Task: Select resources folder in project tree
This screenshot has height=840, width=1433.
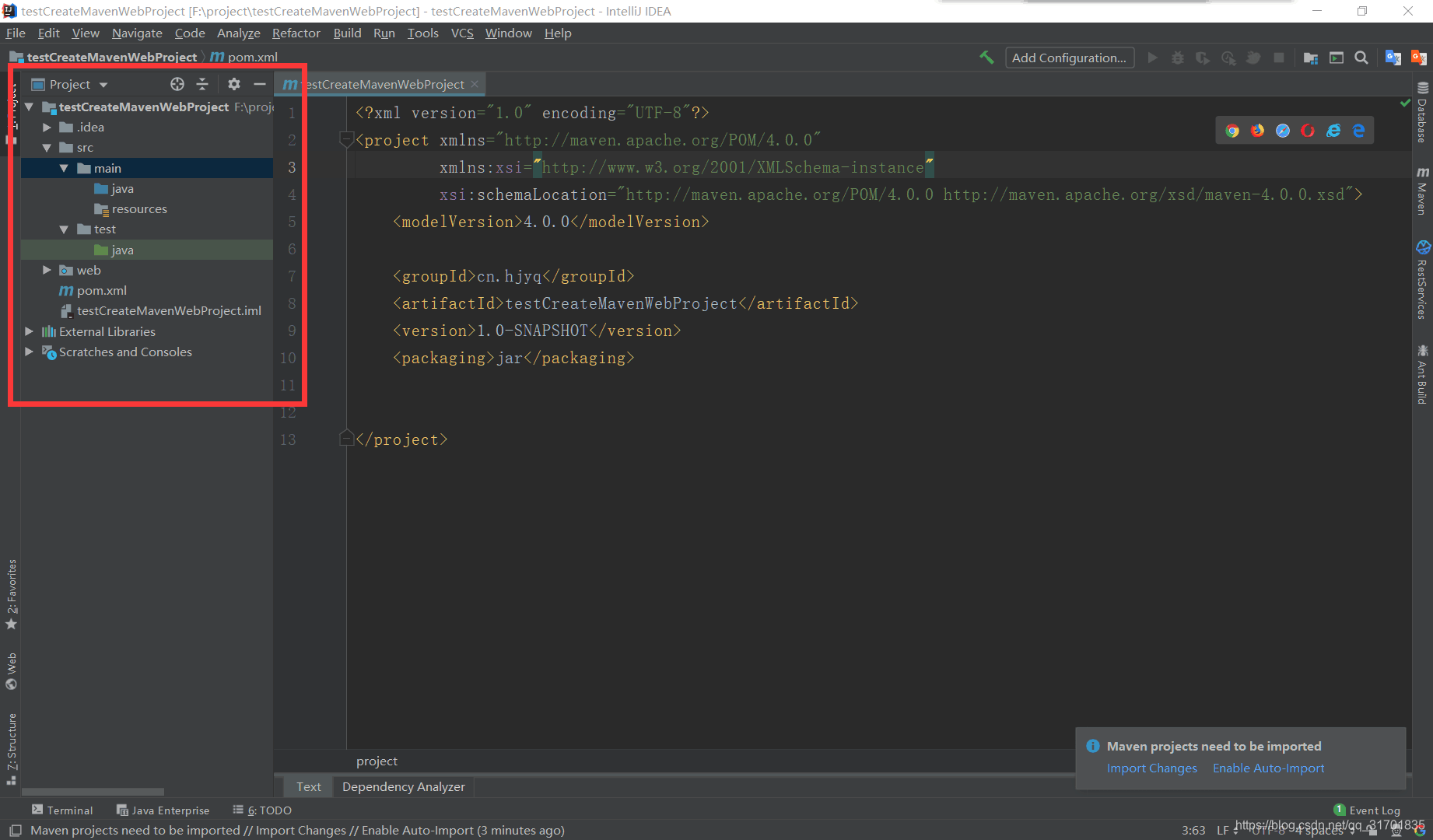Action: [x=139, y=208]
